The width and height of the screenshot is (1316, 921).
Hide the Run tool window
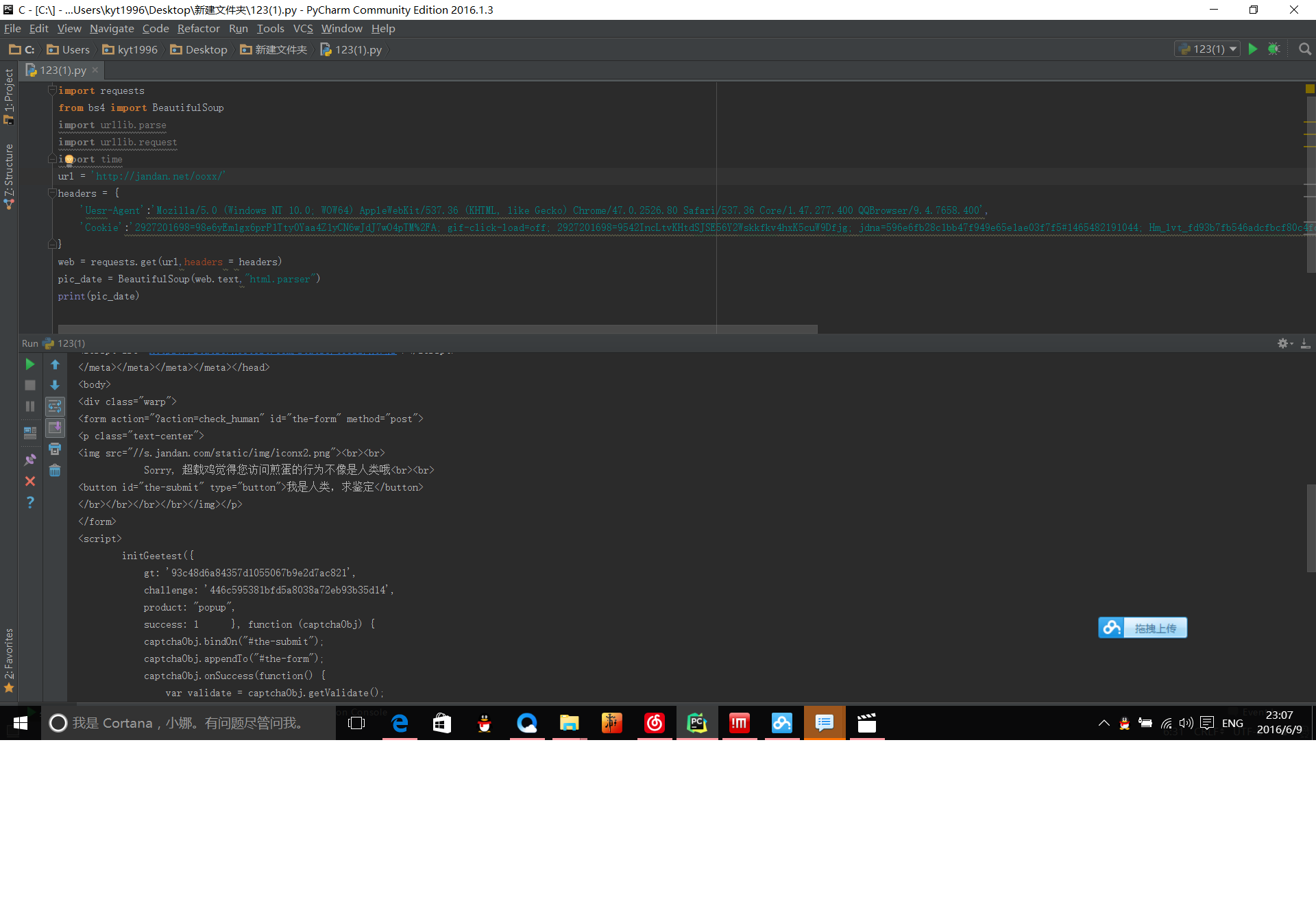(x=1306, y=343)
